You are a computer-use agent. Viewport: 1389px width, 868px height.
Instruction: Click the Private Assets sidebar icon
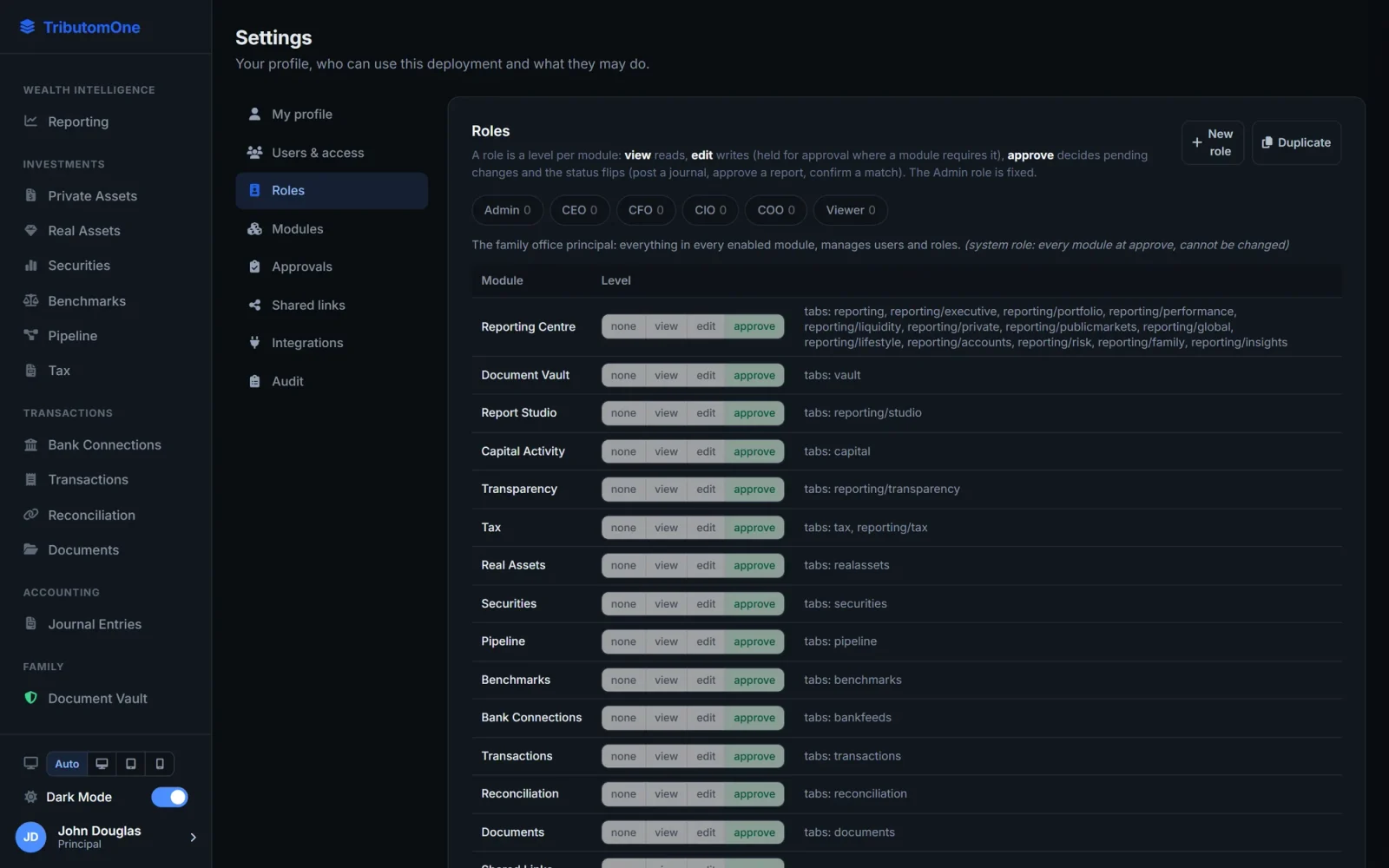click(30, 195)
